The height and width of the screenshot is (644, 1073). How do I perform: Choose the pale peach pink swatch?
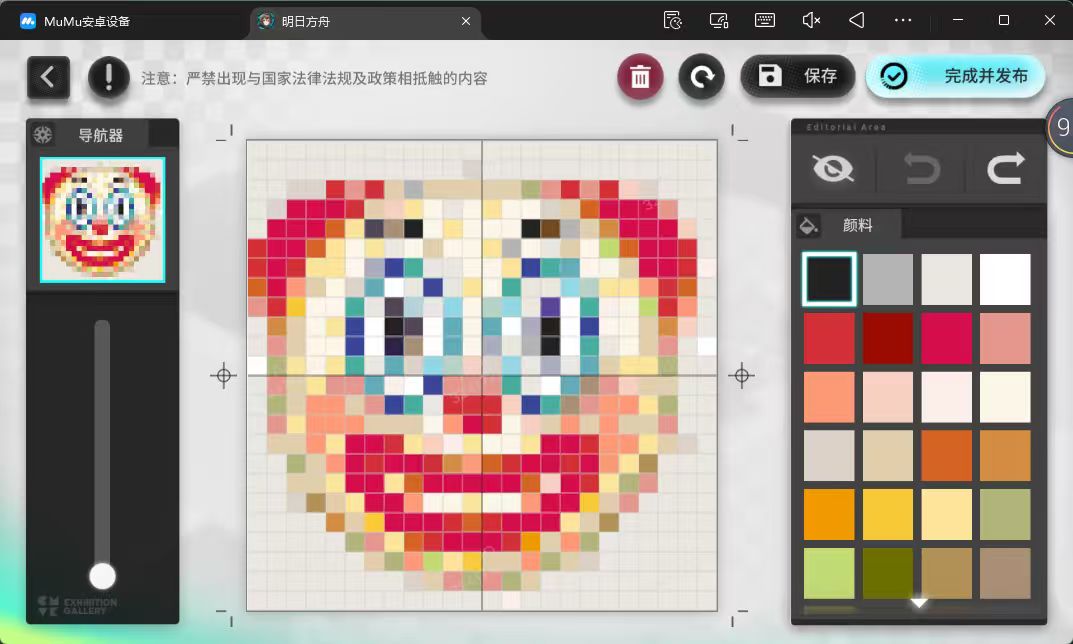[888, 397]
